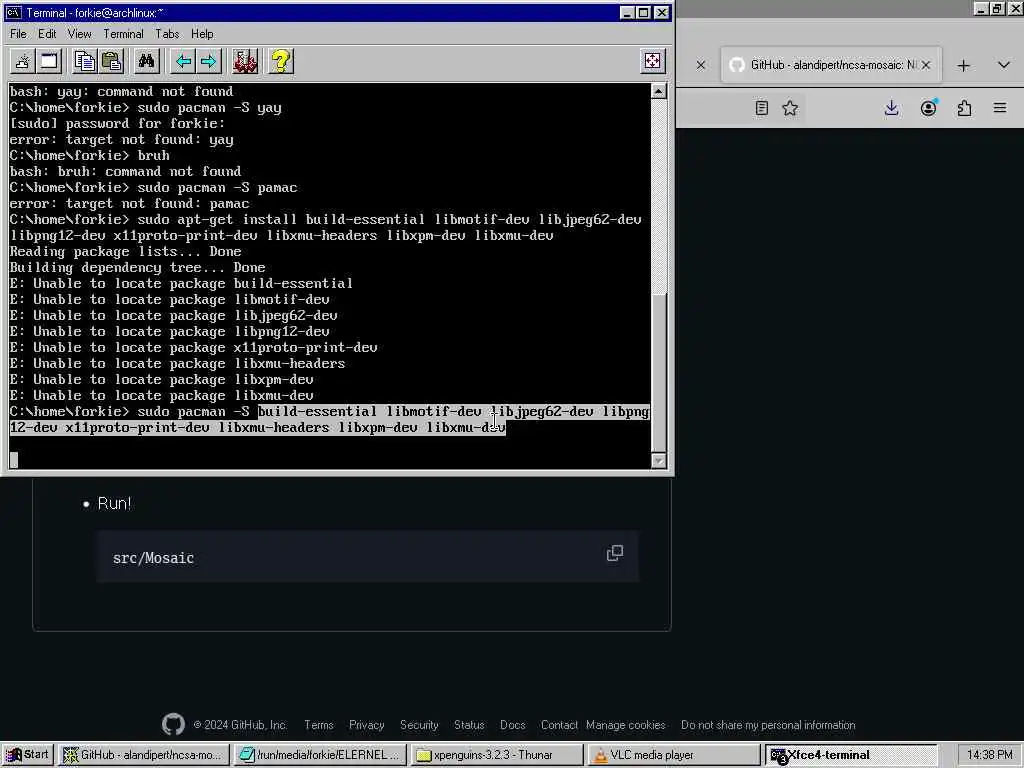This screenshot has height=768, width=1024.
Task: Click the terminal scrollbar thumb
Action: coord(658,372)
